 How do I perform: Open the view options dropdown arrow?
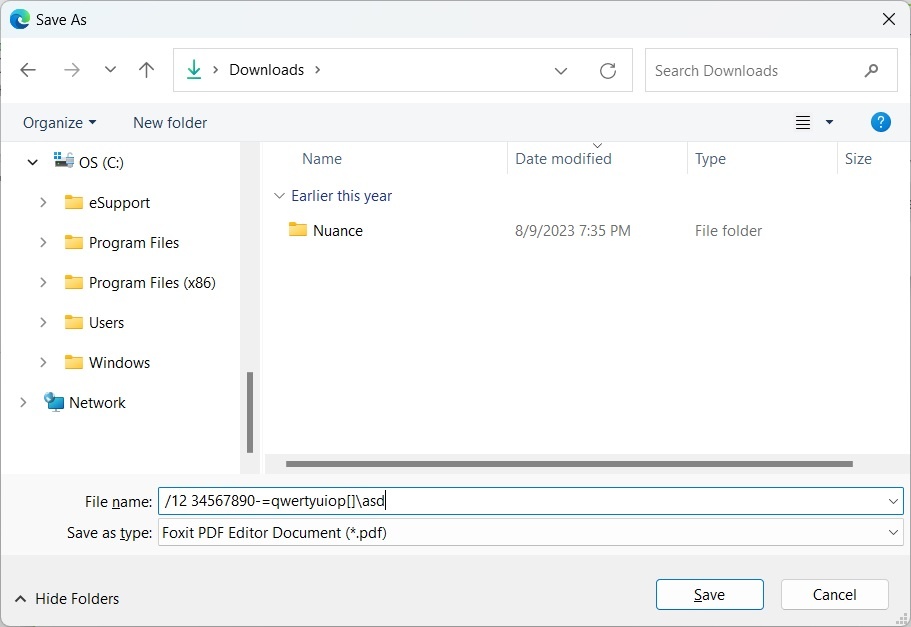(x=829, y=122)
